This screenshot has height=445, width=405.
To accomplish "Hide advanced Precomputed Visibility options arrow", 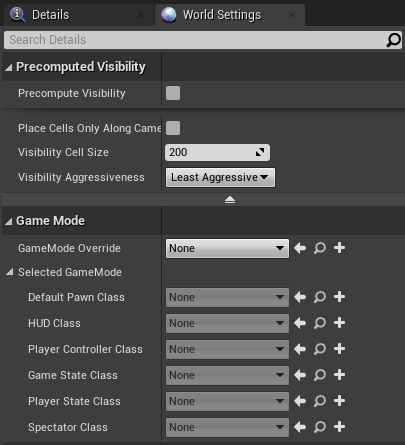I will [x=230, y=199].
